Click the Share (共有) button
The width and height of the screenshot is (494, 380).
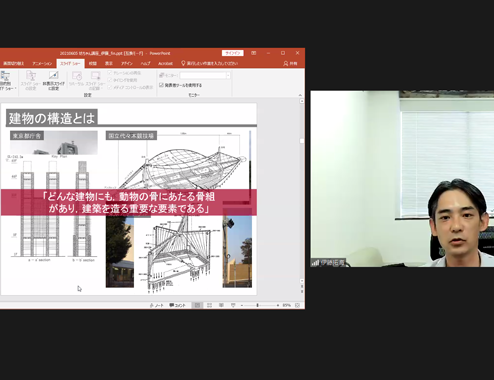pos(290,63)
